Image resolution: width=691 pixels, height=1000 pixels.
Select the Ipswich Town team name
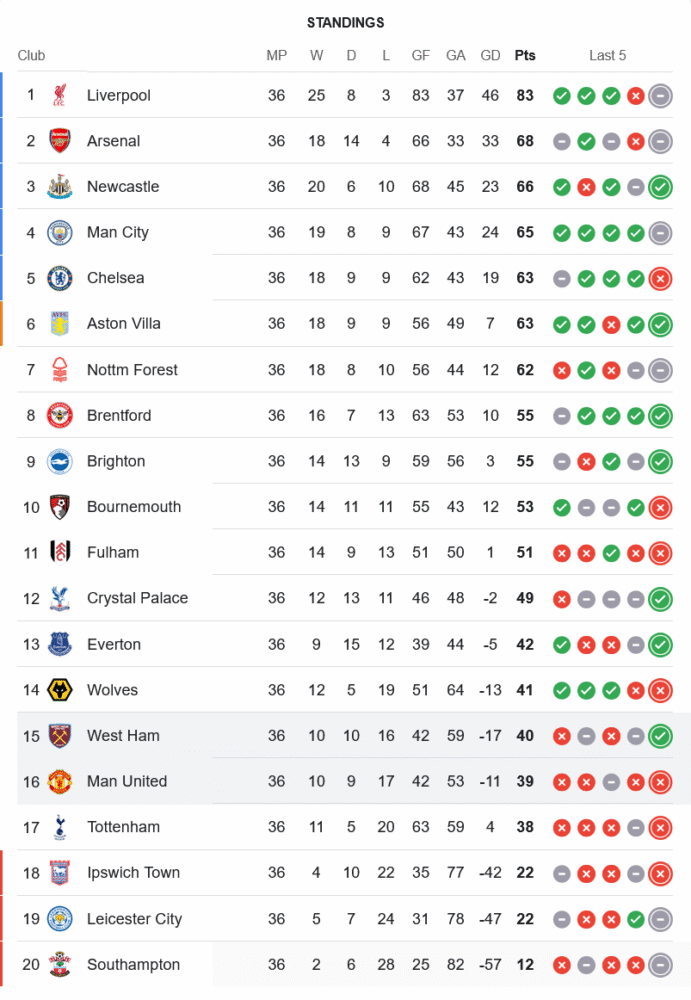[133, 873]
